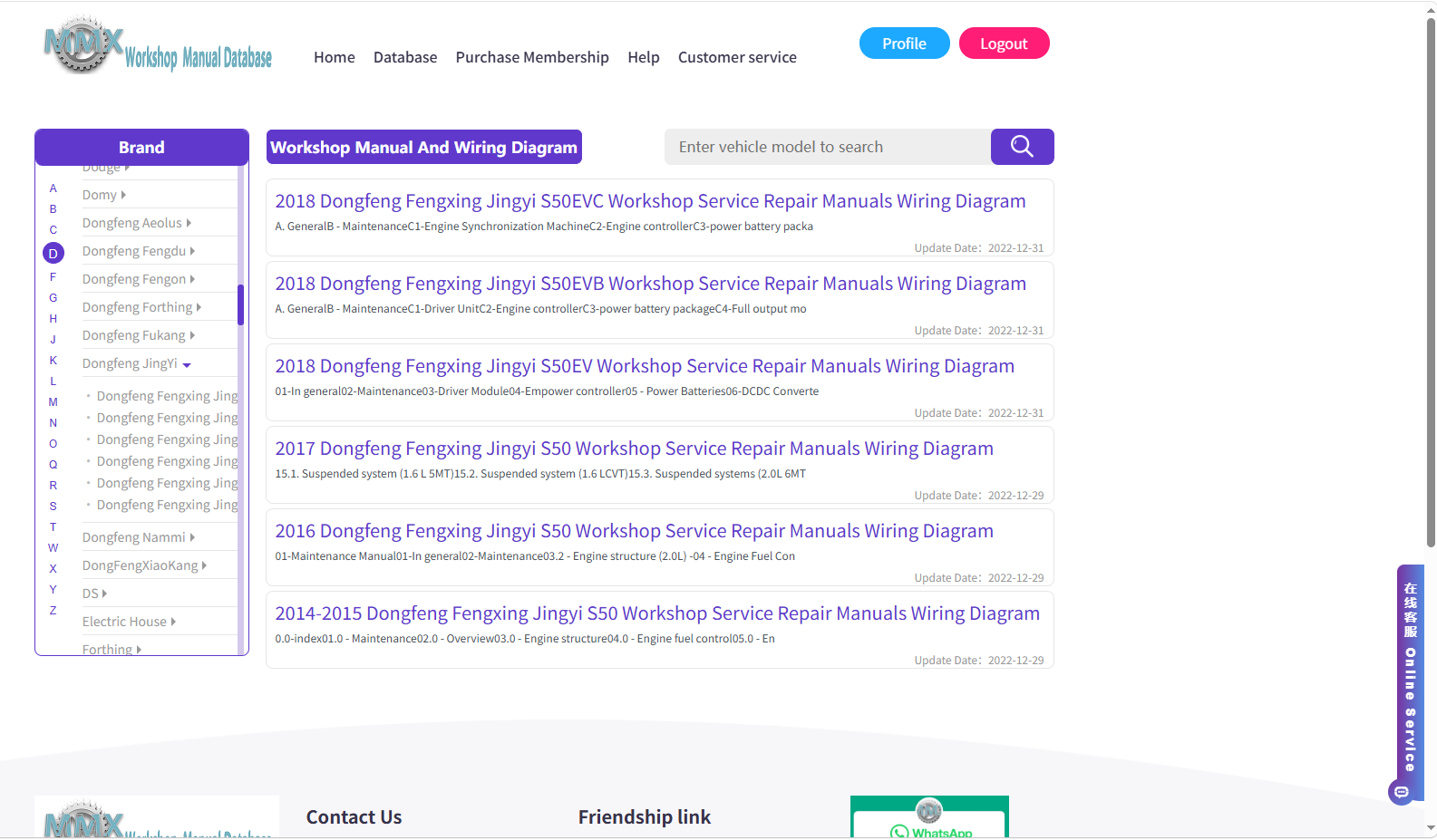Image resolution: width=1437 pixels, height=840 pixels.
Task: Expand Dongfeng Fukang brand
Action: pyautogui.click(x=139, y=335)
